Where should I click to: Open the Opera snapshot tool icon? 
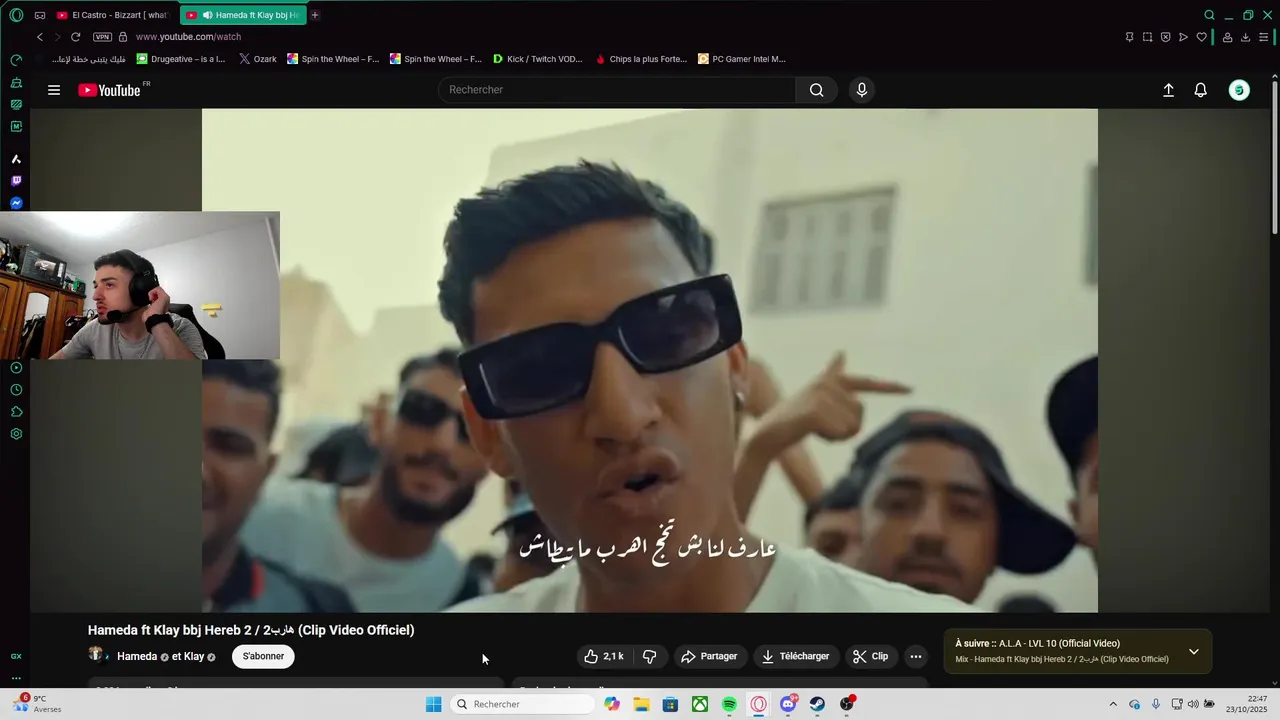point(1147,37)
